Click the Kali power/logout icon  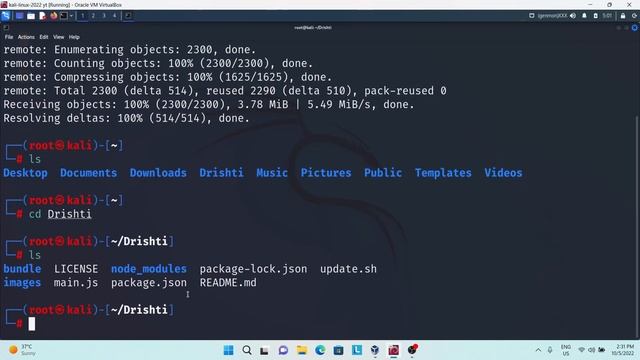click(x=634, y=16)
